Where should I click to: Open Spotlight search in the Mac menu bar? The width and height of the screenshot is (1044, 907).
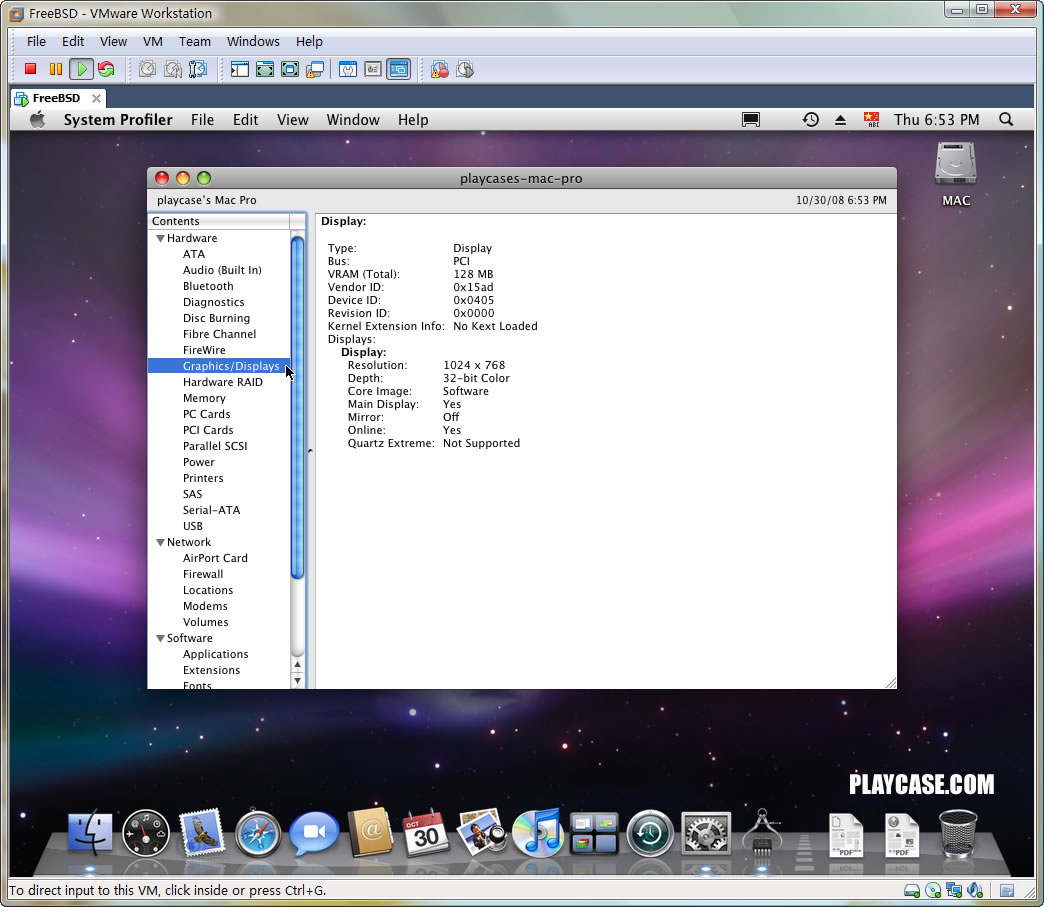point(1006,120)
